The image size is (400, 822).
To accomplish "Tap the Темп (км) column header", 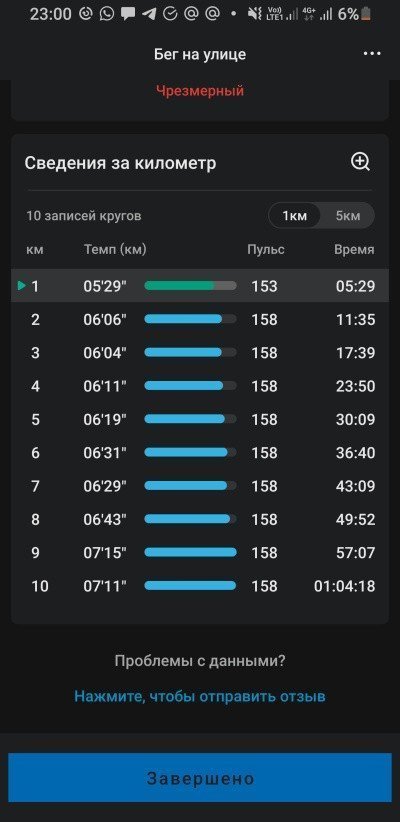I will pos(115,250).
